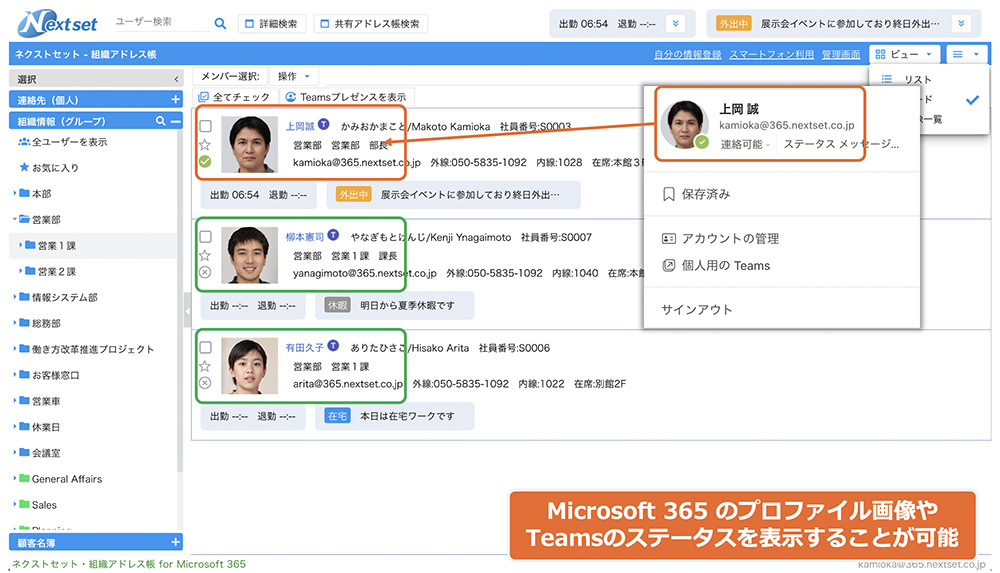Image resolution: width=1000 pixels, height=573 pixels.
Task: Tick the checkbox for 柳本憲司
Action: (205, 237)
